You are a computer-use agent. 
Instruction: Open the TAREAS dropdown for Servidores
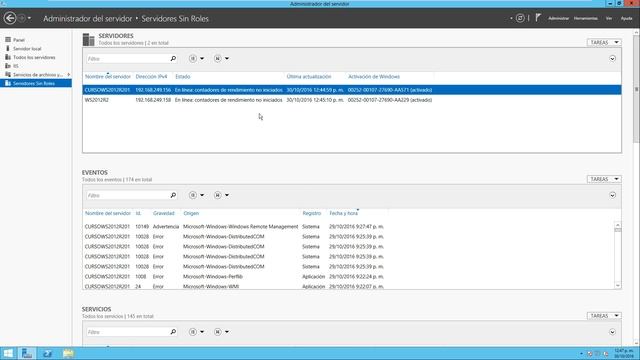604,42
